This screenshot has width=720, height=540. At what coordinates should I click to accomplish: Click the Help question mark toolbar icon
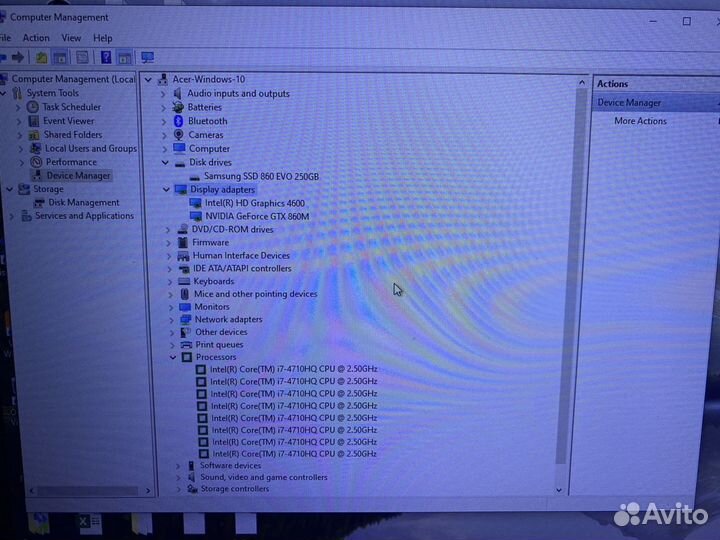point(106,57)
